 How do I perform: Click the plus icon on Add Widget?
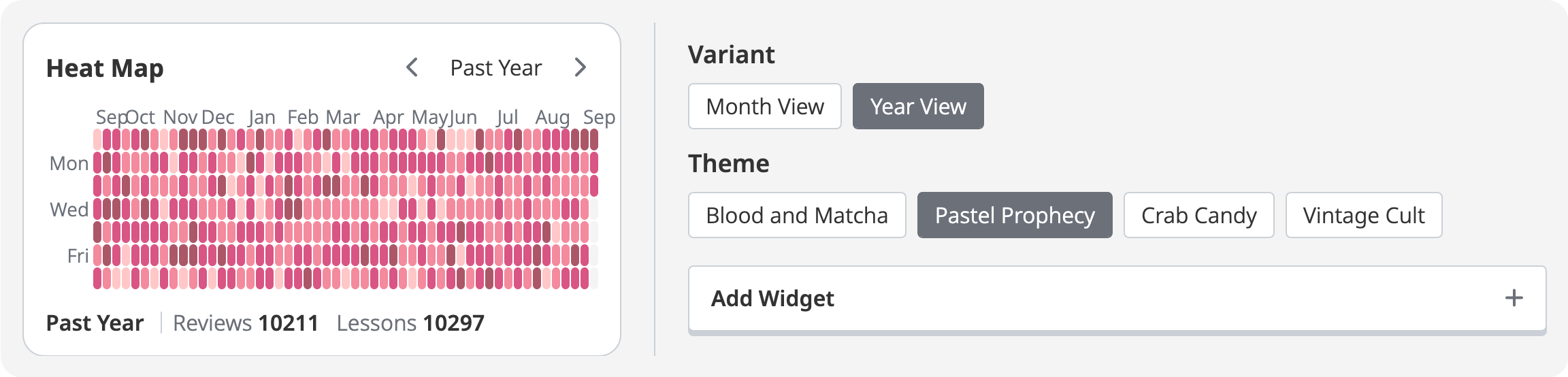tap(1514, 298)
